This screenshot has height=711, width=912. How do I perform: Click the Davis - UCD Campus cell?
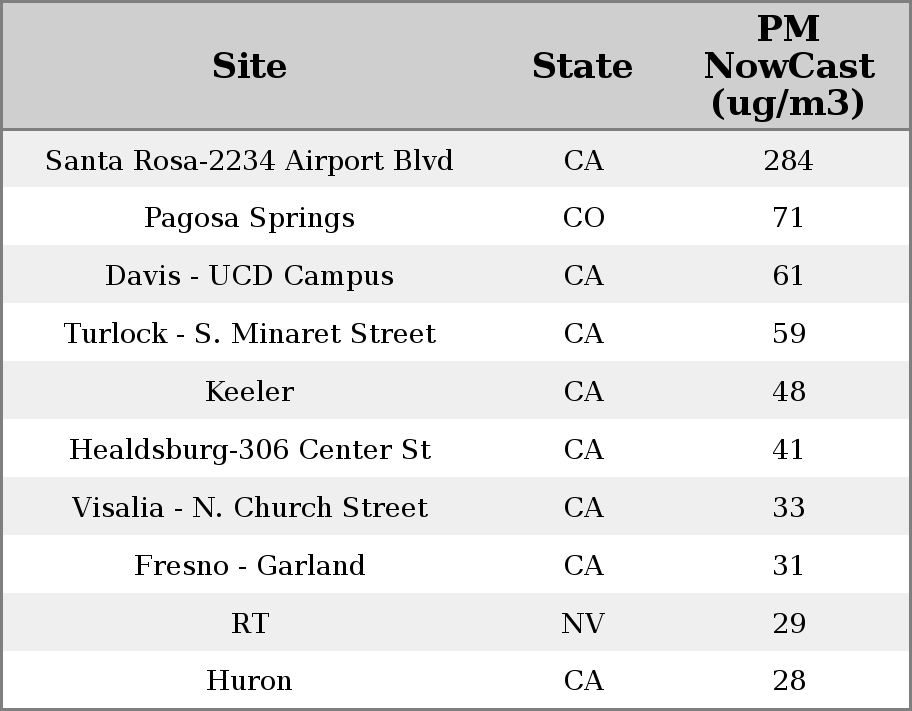[249, 276]
